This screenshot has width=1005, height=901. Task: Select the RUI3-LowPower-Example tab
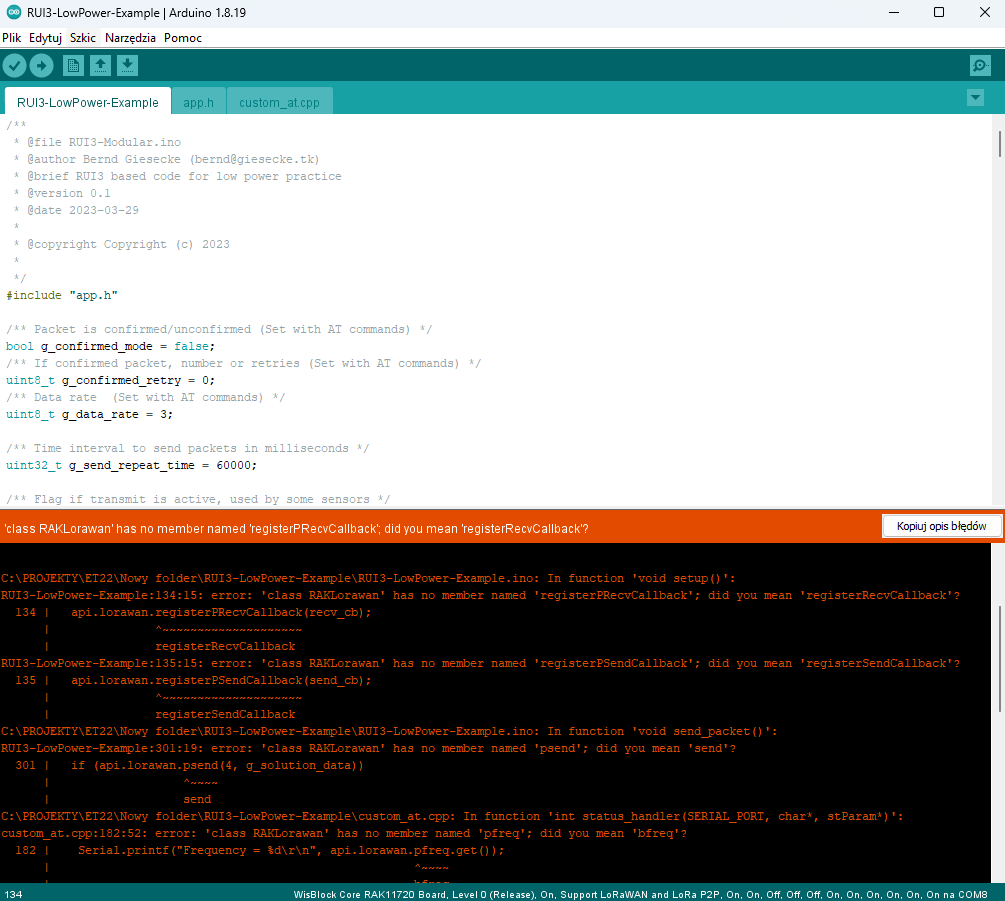click(87, 103)
